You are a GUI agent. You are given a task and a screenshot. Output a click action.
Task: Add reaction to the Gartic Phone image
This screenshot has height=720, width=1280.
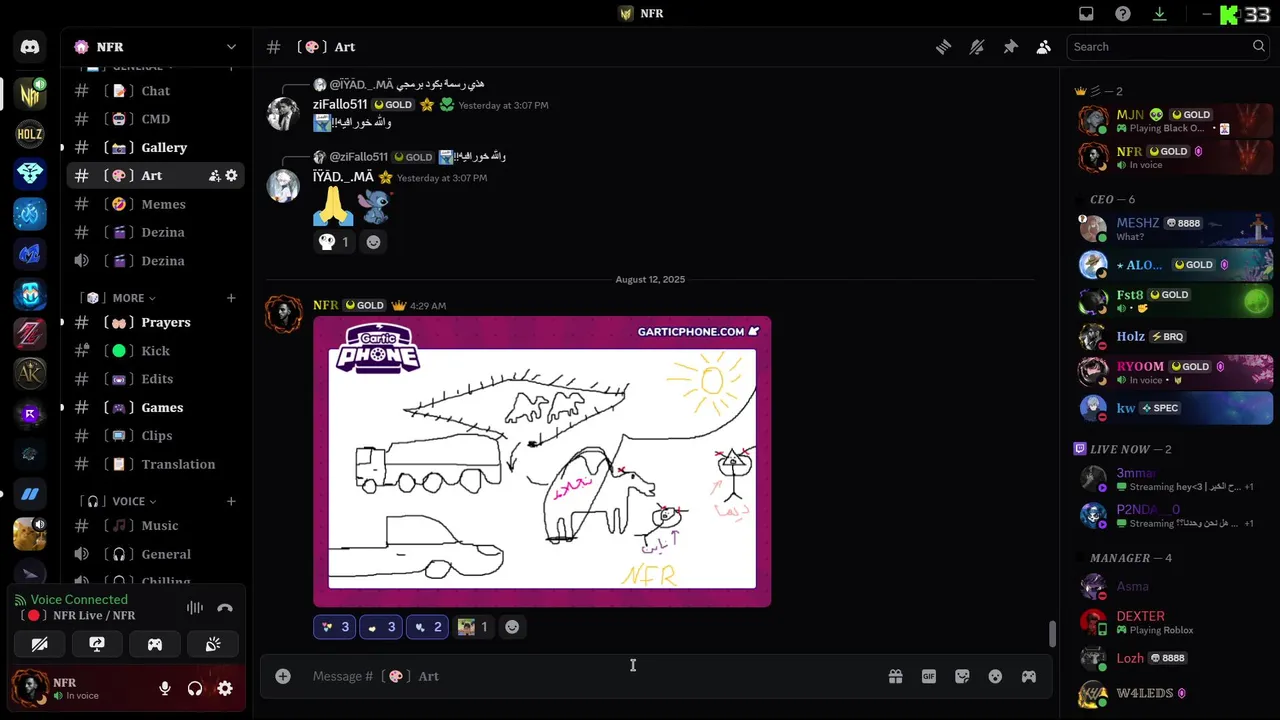tap(512, 627)
